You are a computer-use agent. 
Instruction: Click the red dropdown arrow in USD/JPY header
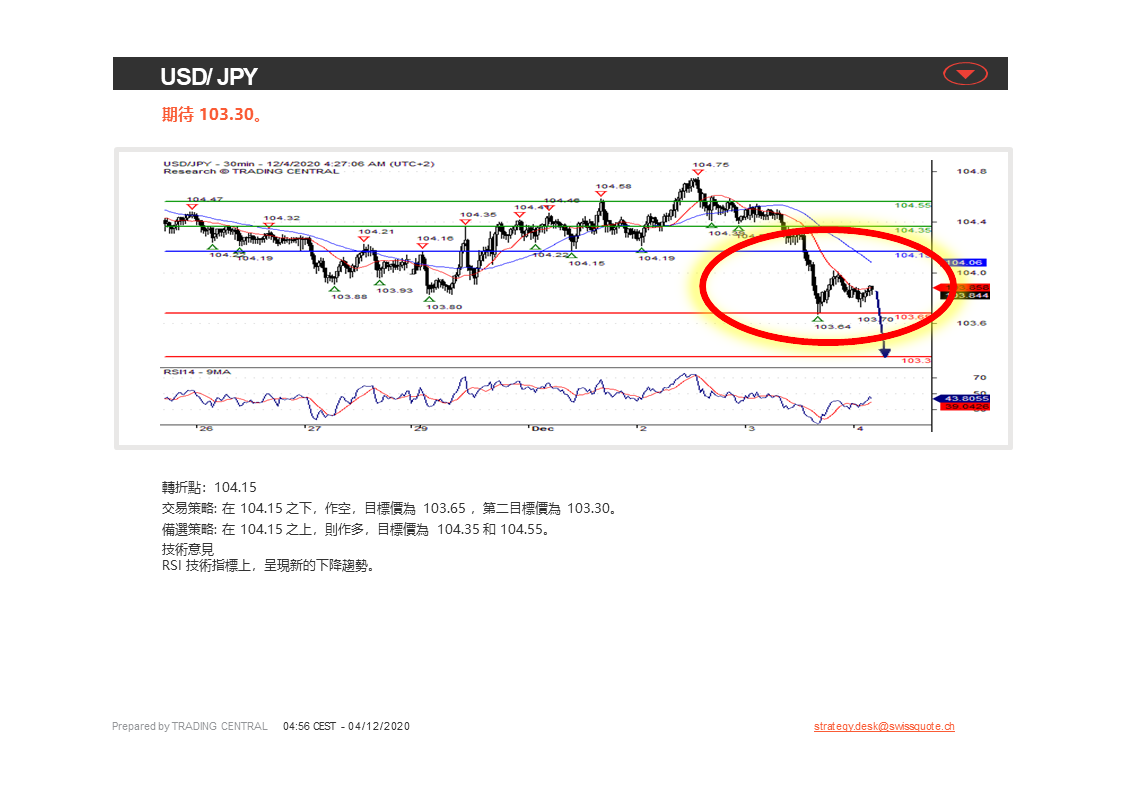pyautogui.click(x=965, y=74)
